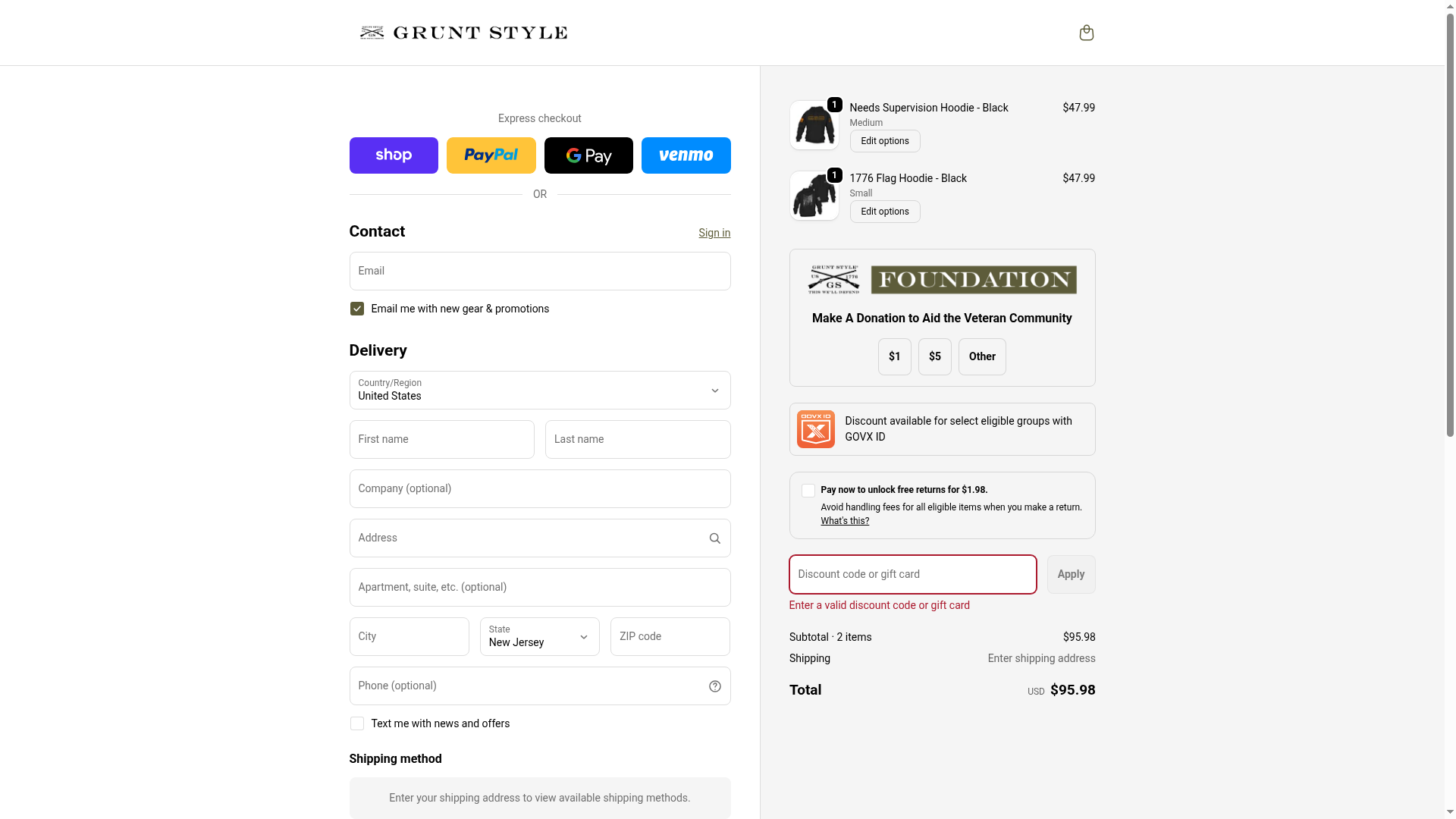Edit options for Needs Supervision Hoodie
The image size is (1456, 819).
(x=884, y=141)
